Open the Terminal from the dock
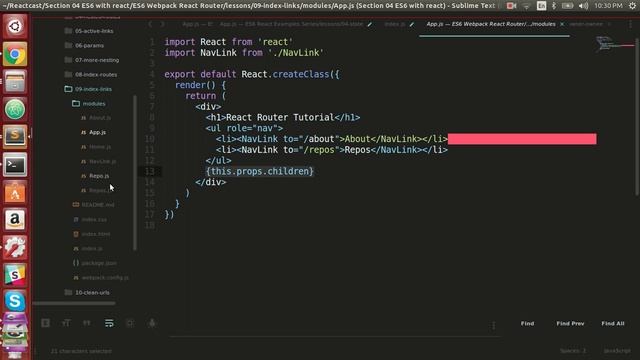This screenshot has width=640, height=360. pyautogui.click(x=15, y=164)
